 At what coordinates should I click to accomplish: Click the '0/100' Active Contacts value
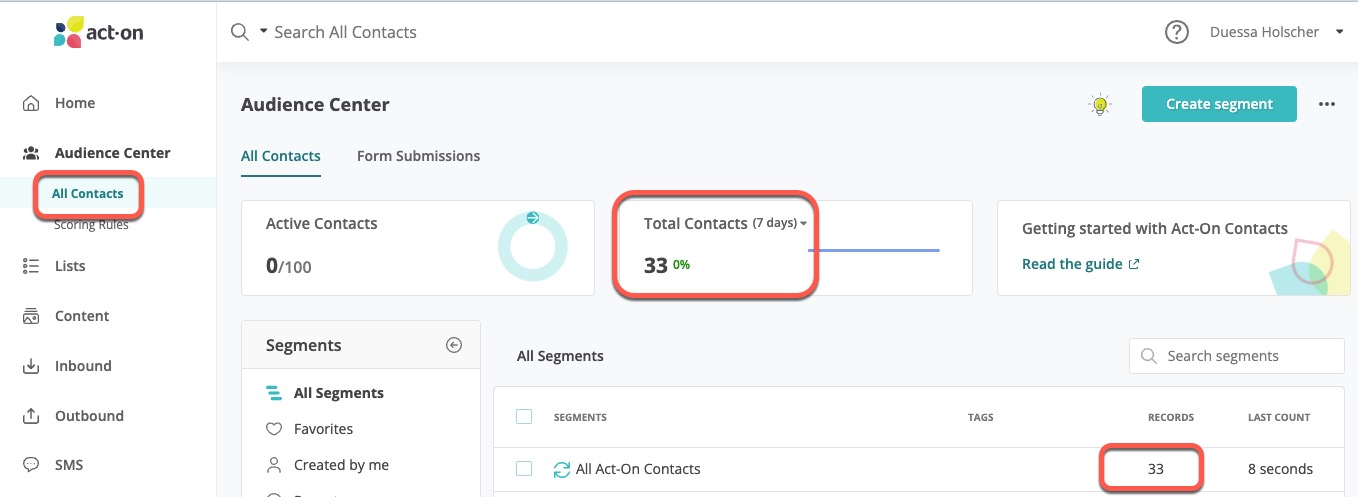coord(289,266)
